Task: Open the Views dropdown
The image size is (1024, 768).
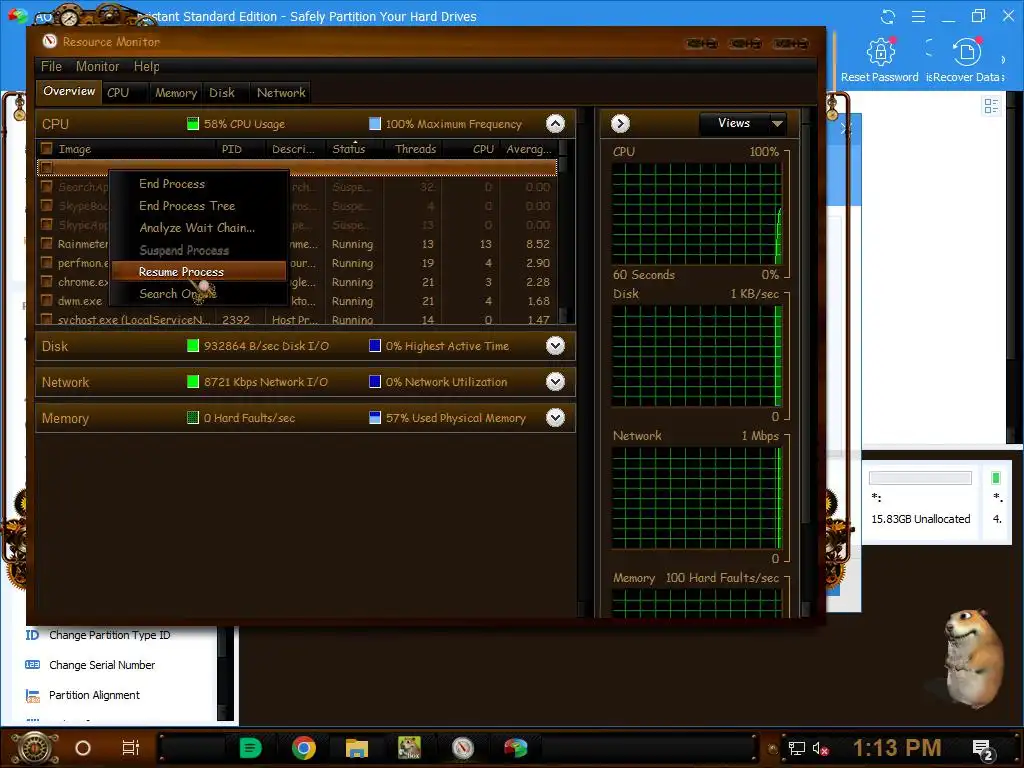Action: (743, 123)
